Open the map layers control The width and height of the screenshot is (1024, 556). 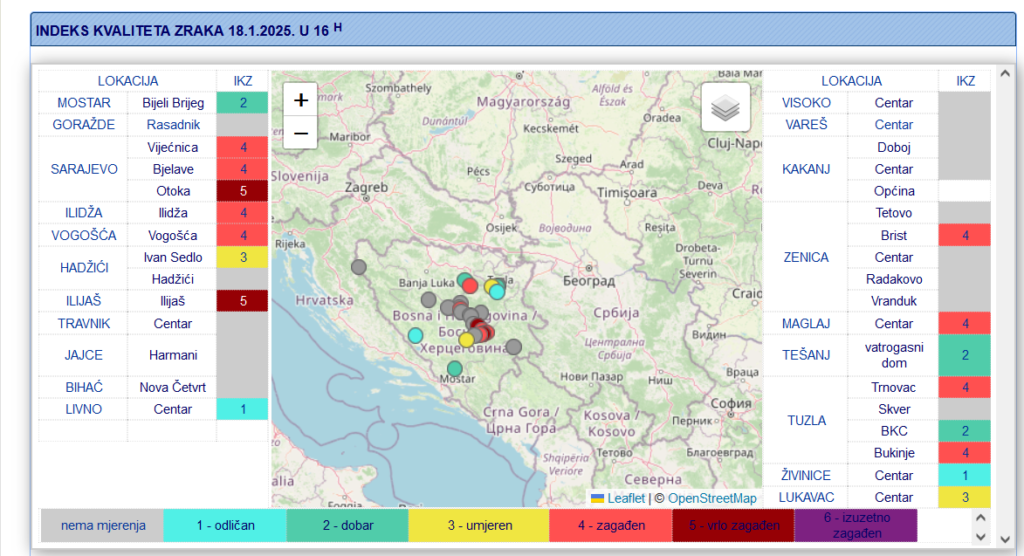pos(725,107)
